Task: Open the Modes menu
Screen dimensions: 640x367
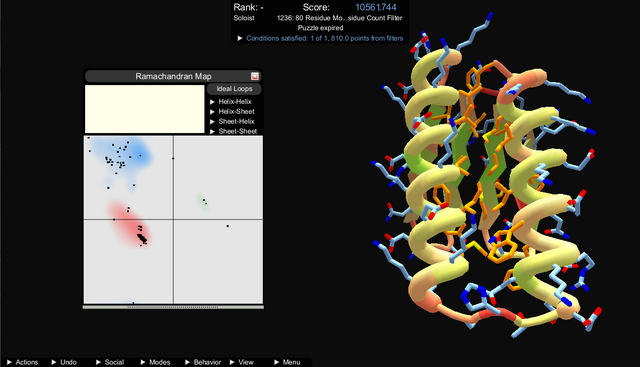Action: coord(155,362)
